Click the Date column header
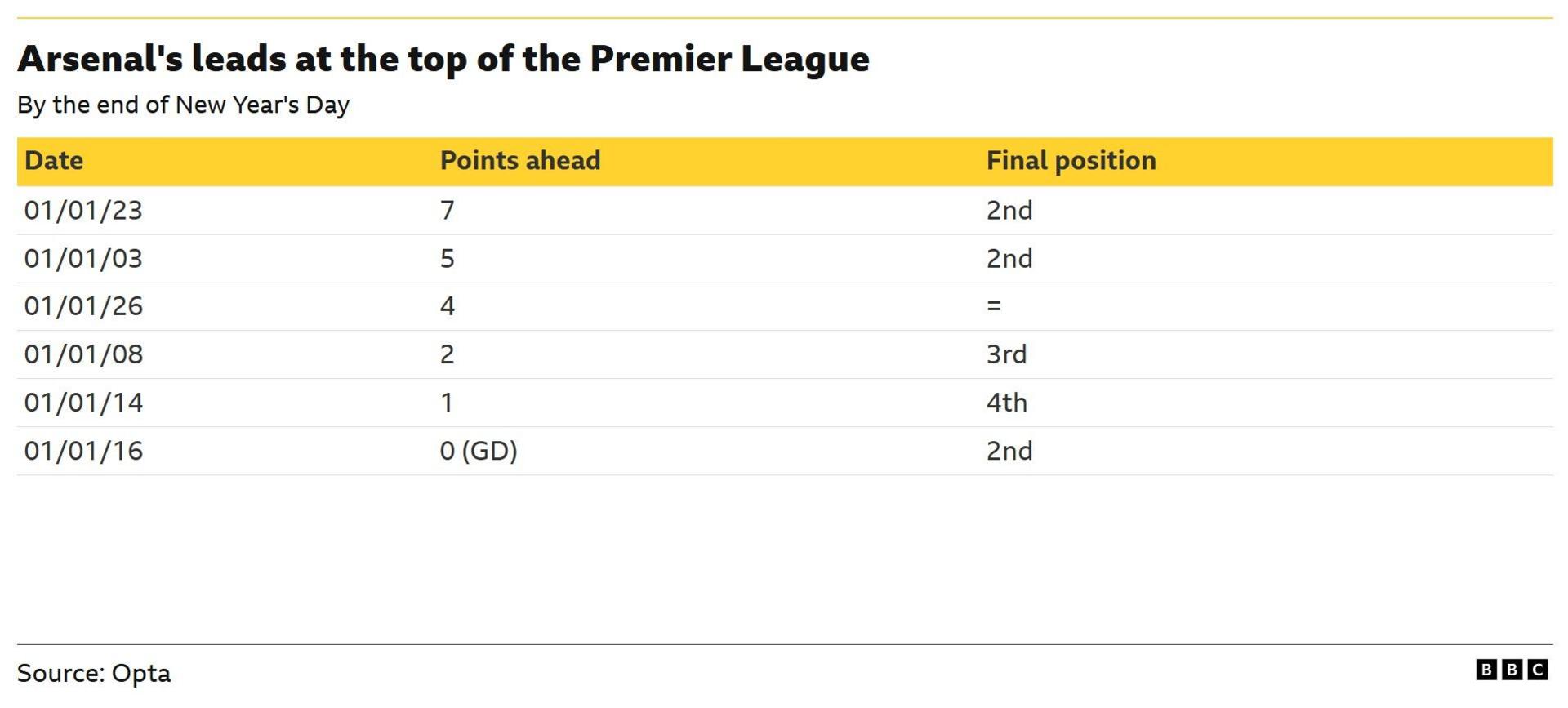 tap(54, 161)
